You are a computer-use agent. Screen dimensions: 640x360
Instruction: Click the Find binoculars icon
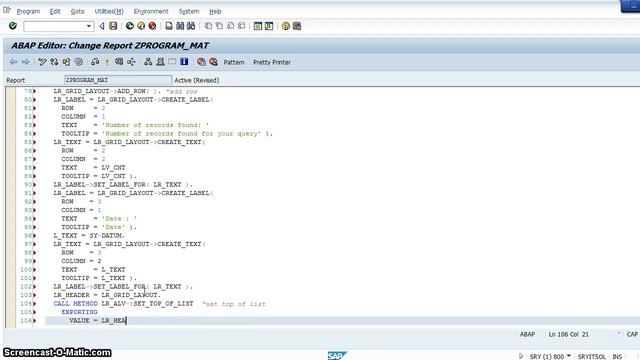(x=180, y=26)
